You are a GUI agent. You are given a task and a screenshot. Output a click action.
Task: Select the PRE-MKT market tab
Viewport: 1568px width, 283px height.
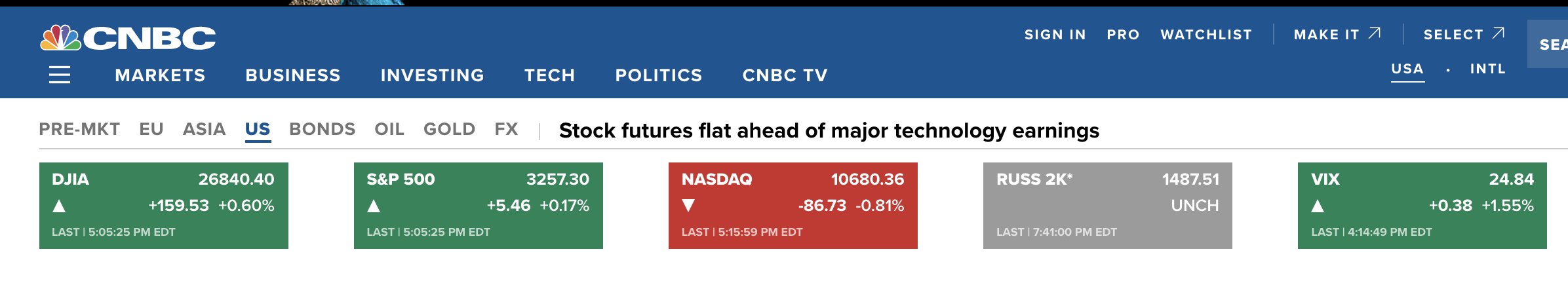[79, 129]
